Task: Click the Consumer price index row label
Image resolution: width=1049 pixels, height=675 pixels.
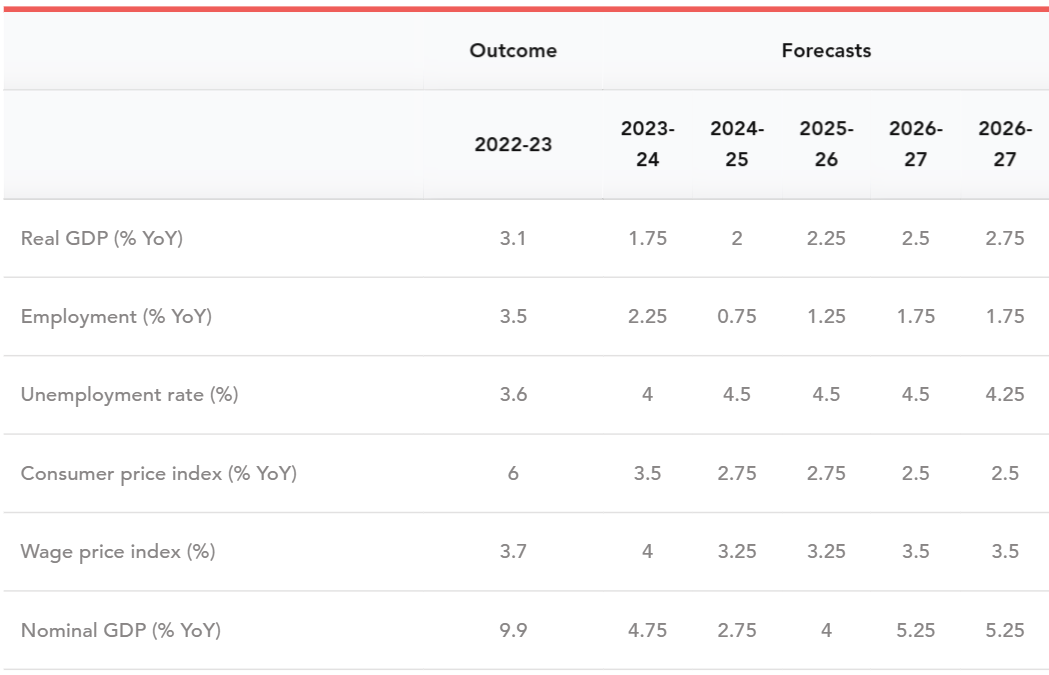Action: click(x=159, y=473)
